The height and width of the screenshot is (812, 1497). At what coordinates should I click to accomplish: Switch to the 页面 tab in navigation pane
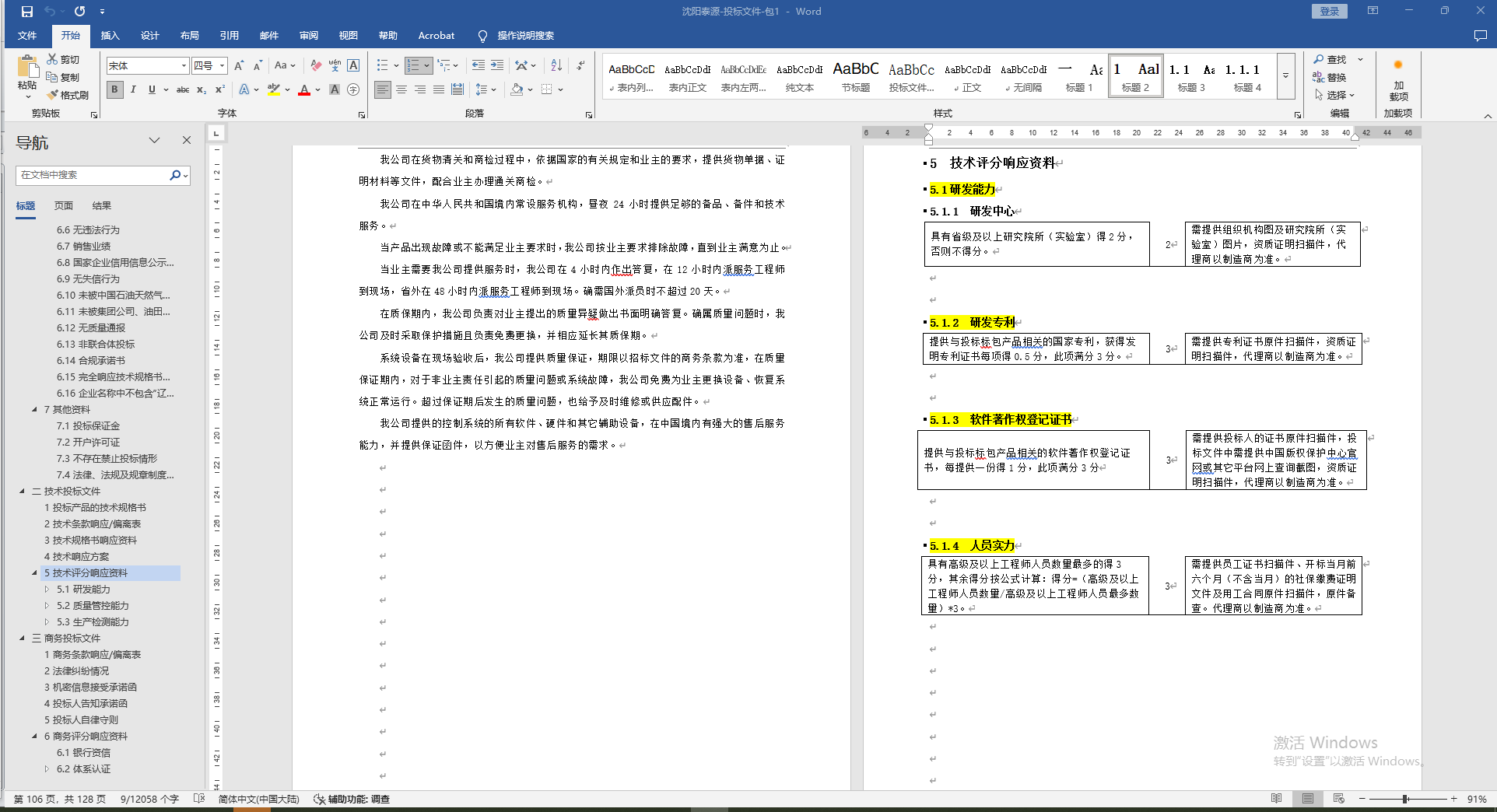(64, 205)
